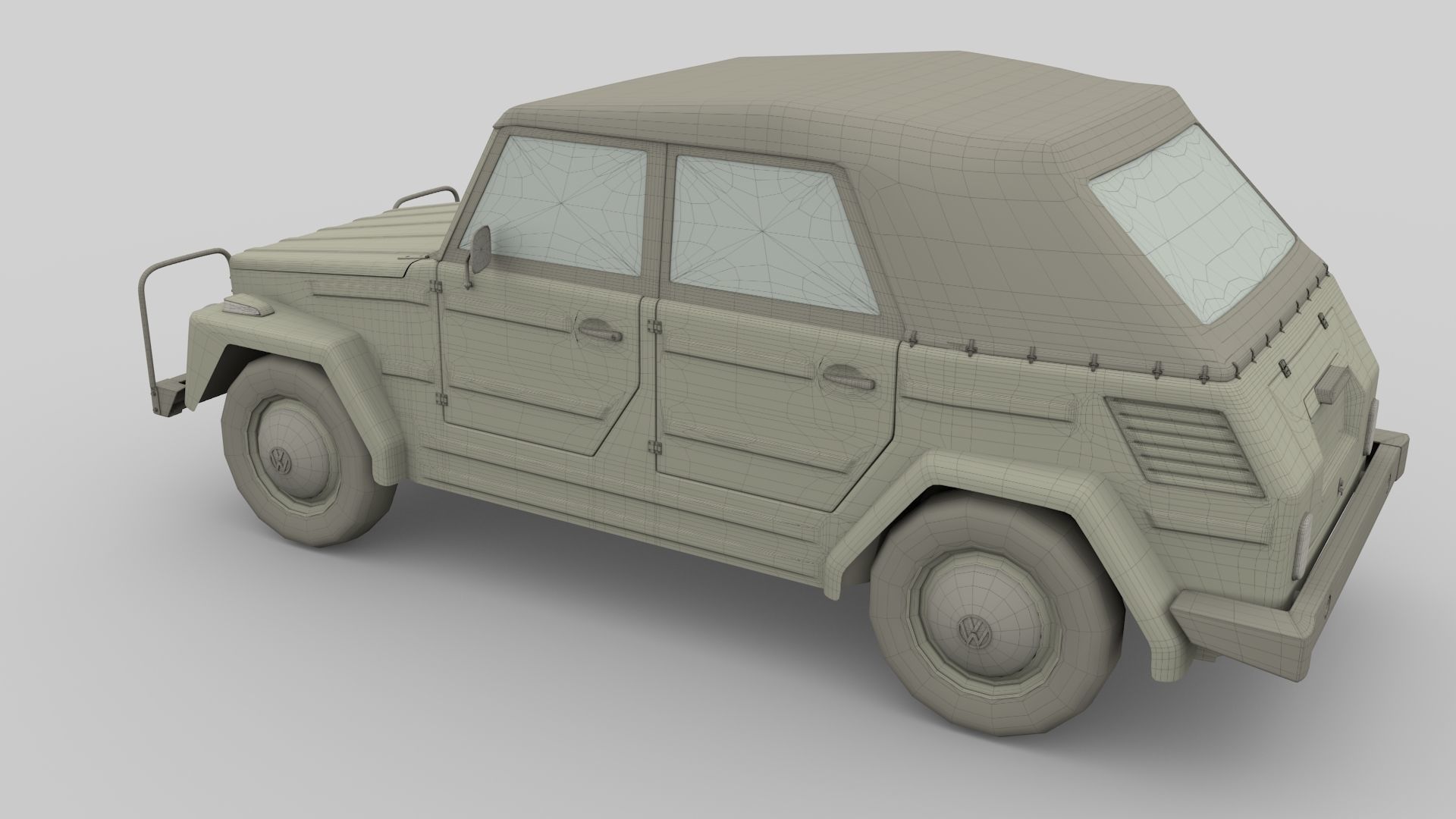Image resolution: width=1456 pixels, height=819 pixels.
Task: Click the VW emblem on rear wheel hubcap
Action: [x=974, y=630]
